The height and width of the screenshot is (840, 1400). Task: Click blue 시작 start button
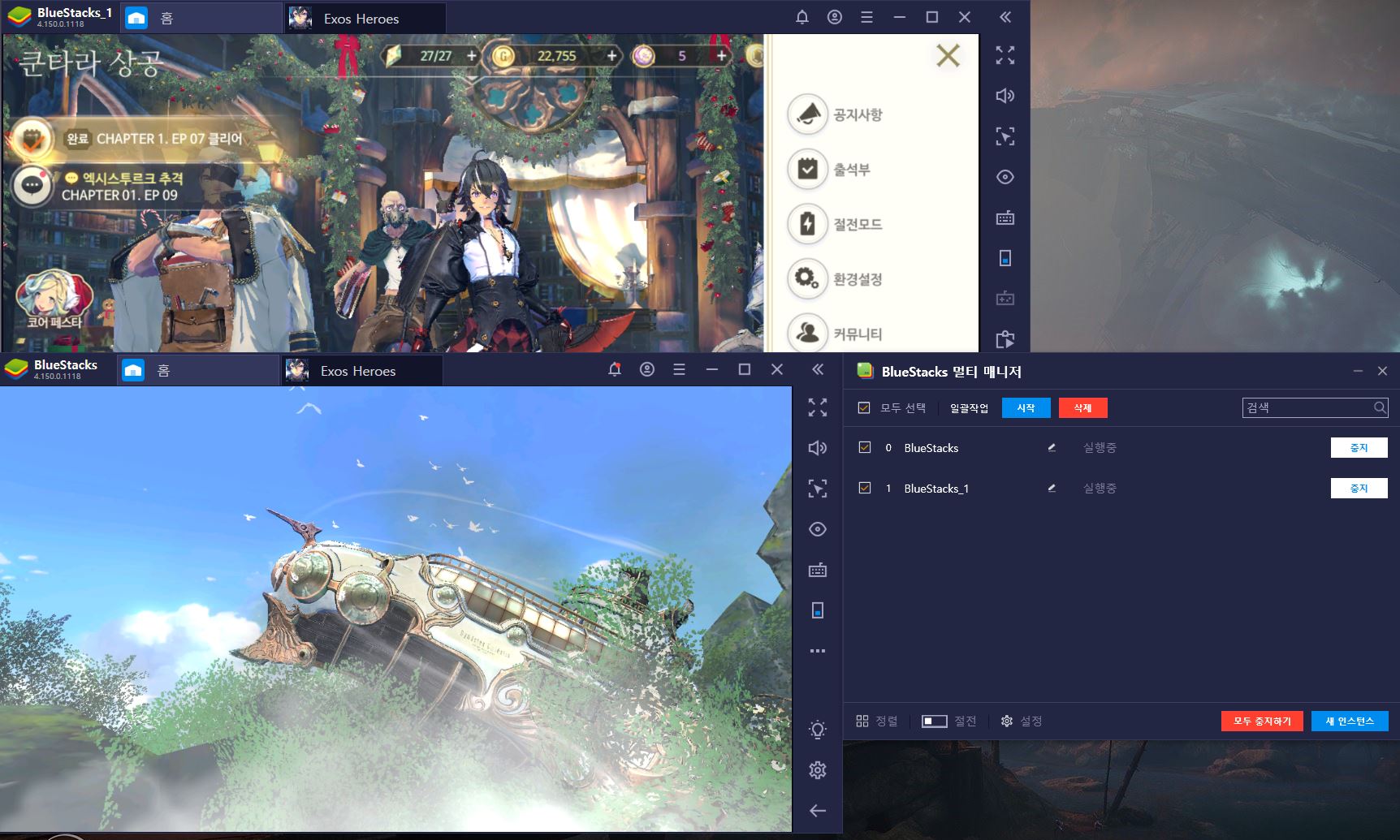(1026, 408)
